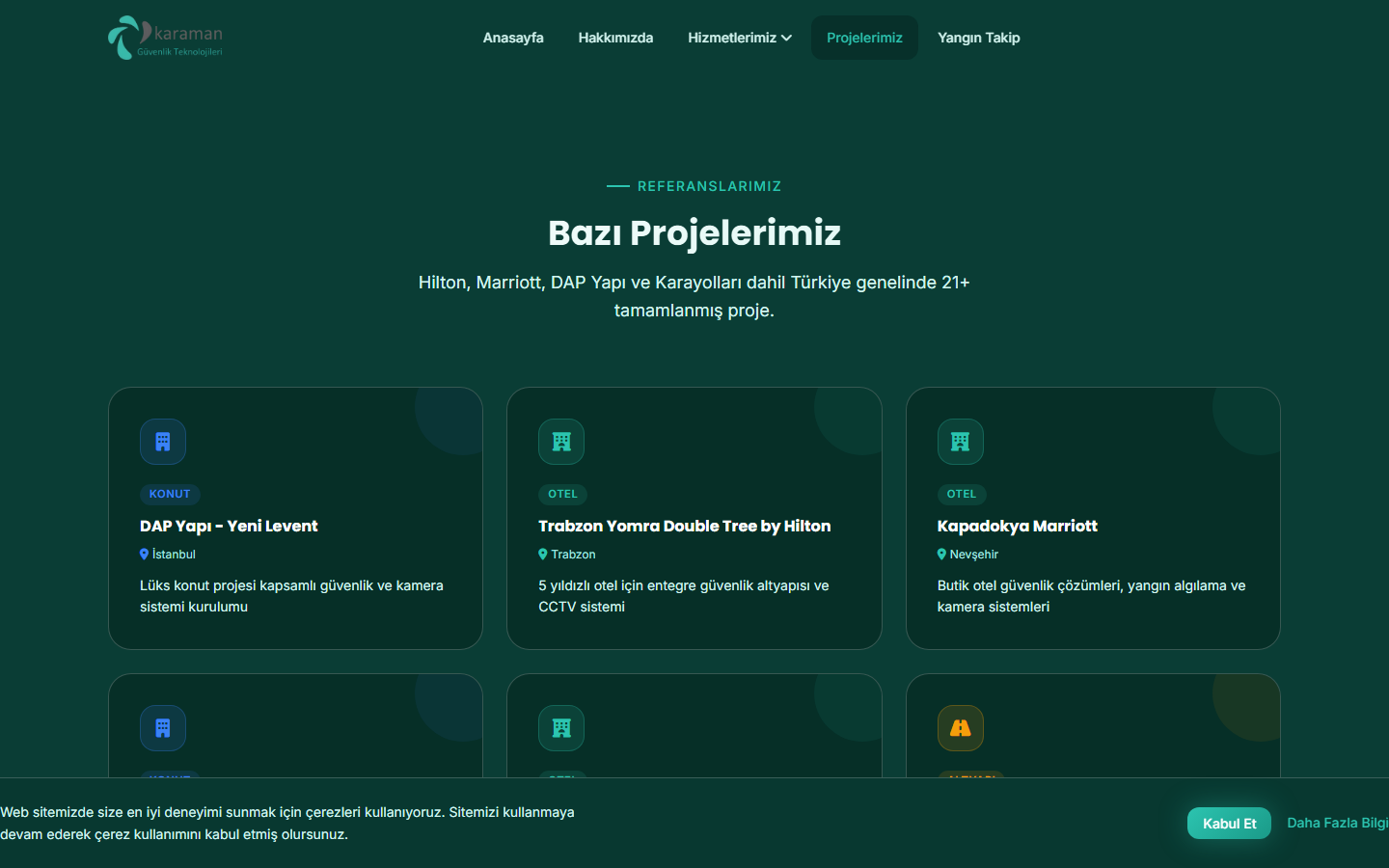Click the OTEL tag on Kapadokya Marriott card
The width and height of the screenshot is (1389, 868).
[x=962, y=494]
